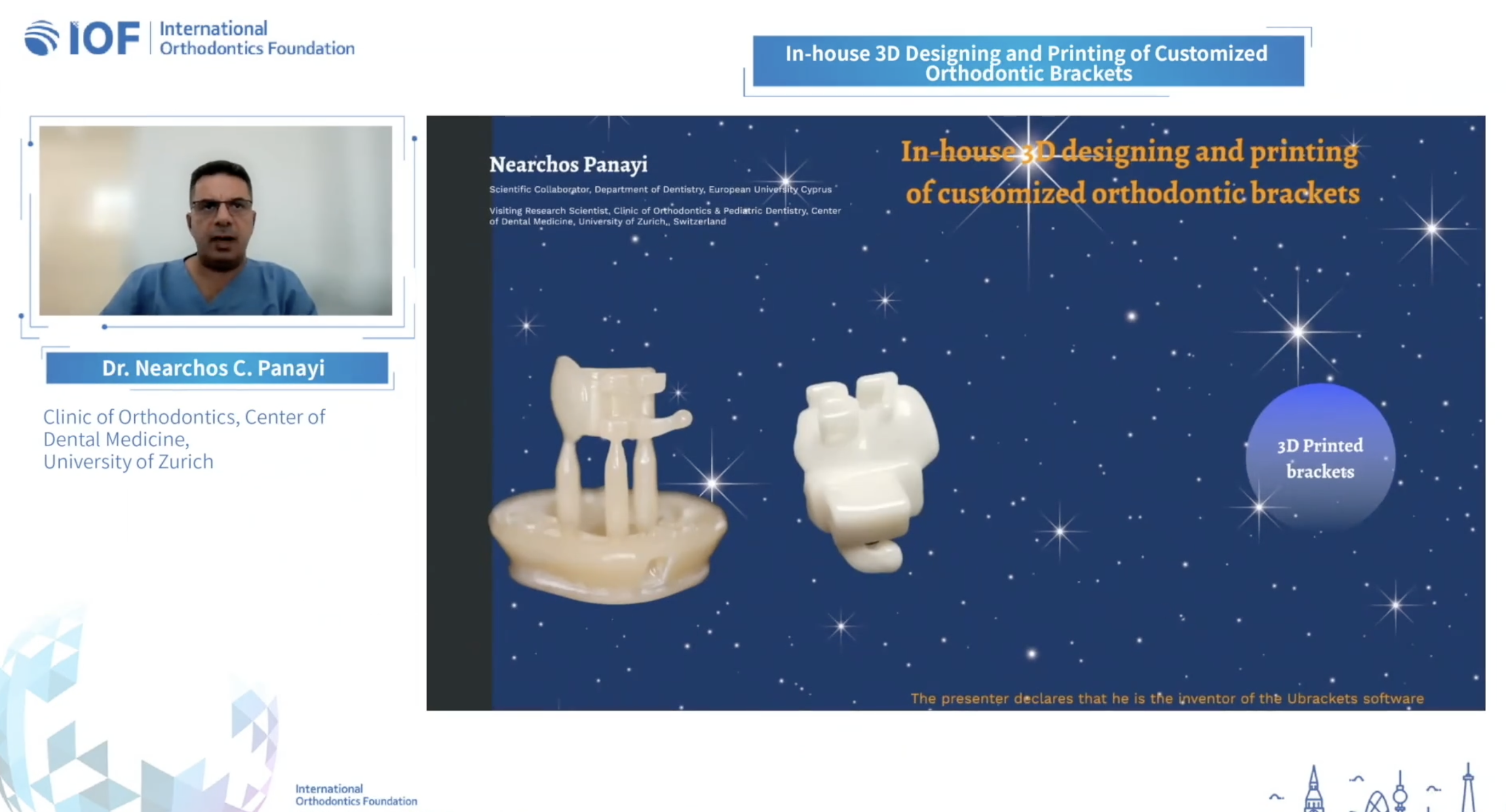Image resolution: width=1506 pixels, height=812 pixels.
Task: Click the Nearchos Panayi name on slide
Action: point(568,165)
